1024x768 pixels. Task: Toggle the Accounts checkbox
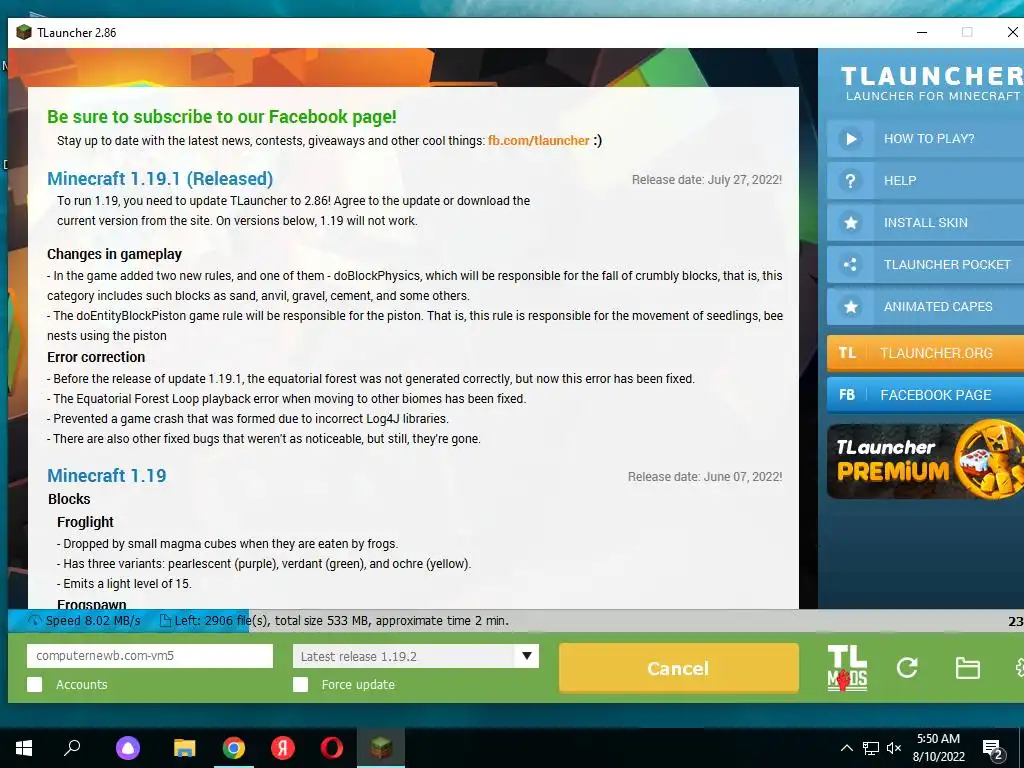click(x=35, y=684)
